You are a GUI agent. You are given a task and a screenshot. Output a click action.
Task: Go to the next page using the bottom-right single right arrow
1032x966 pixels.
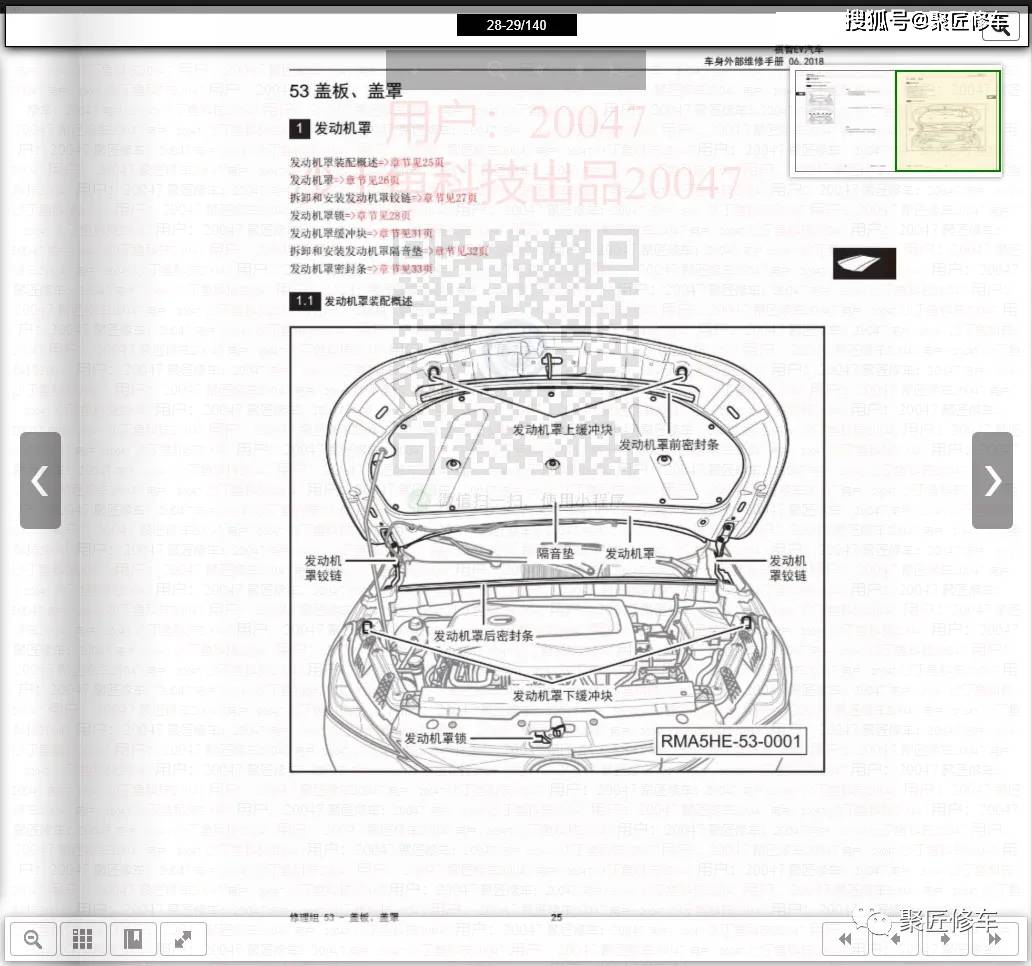(x=945, y=939)
